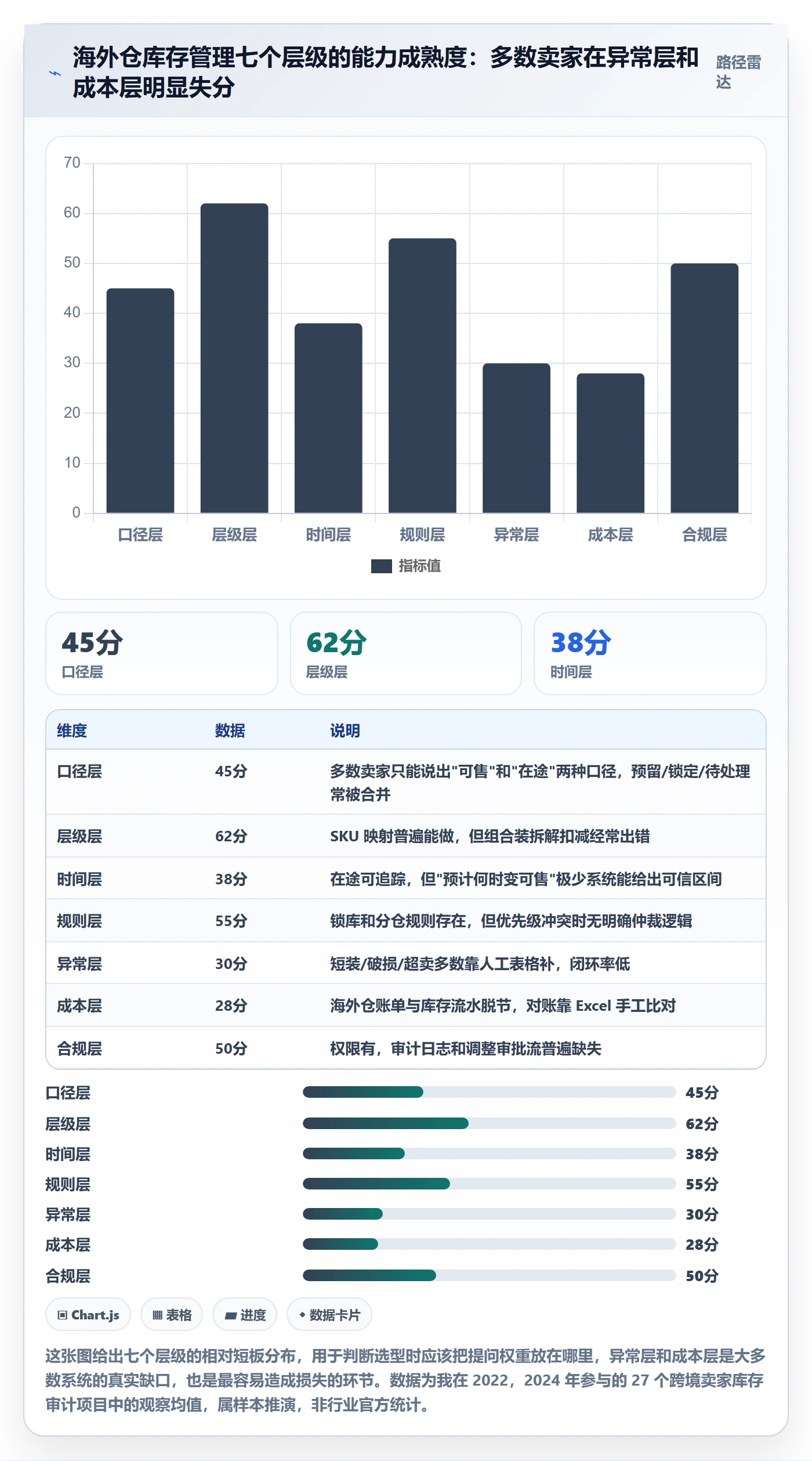Click the 时间层 progress bar
The image size is (812, 1461).
(489, 1153)
